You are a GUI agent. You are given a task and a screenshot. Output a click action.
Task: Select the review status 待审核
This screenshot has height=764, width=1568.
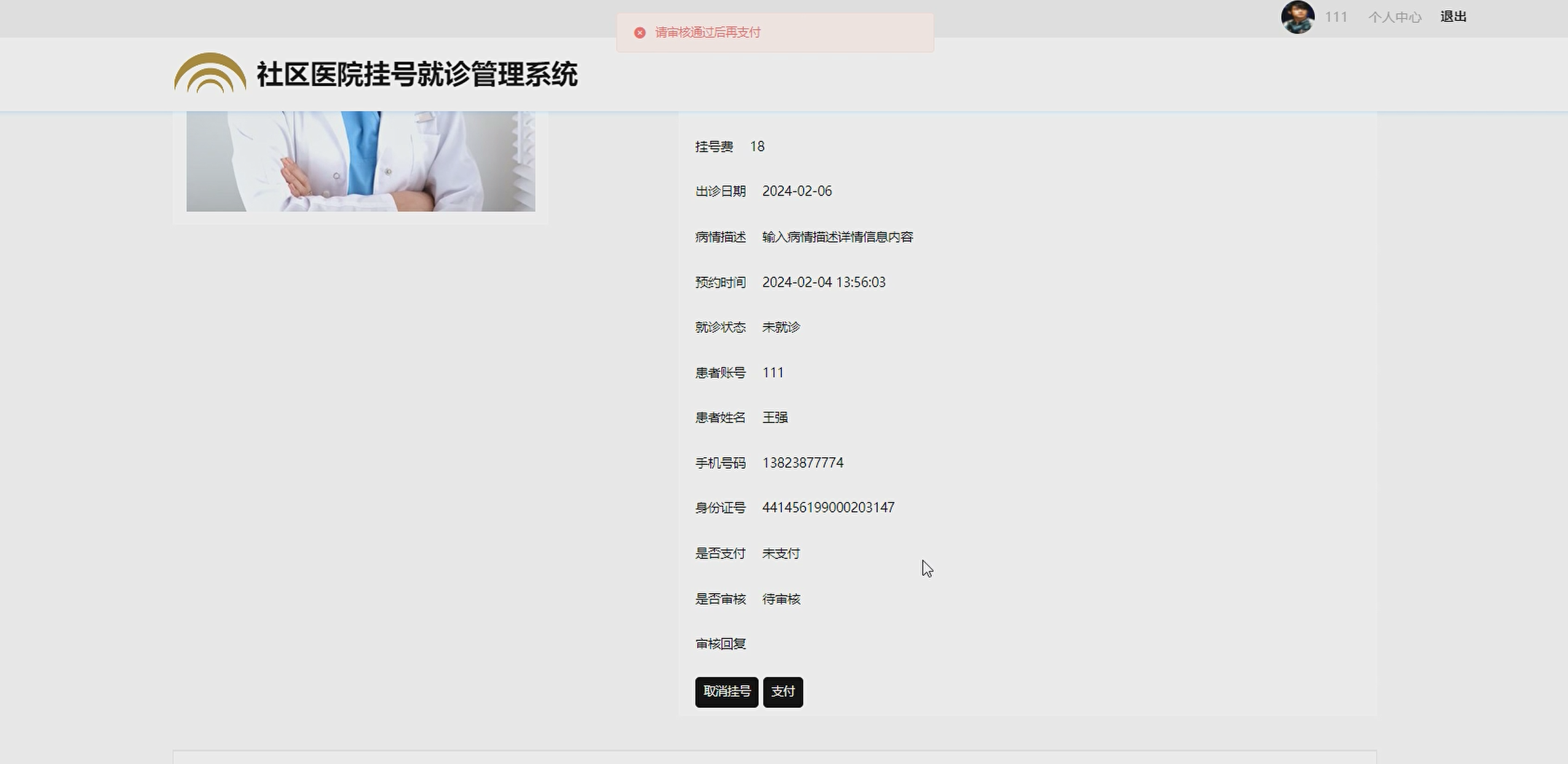781,599
